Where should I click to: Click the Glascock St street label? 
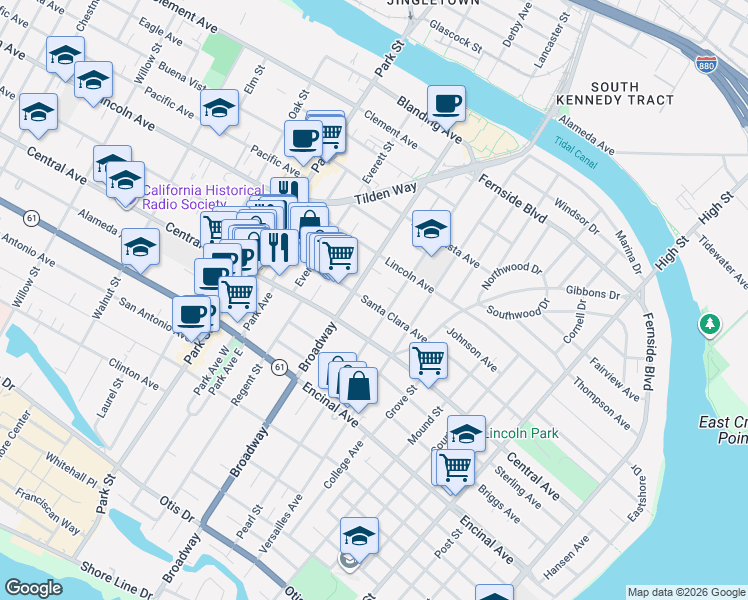pos(456,36)
